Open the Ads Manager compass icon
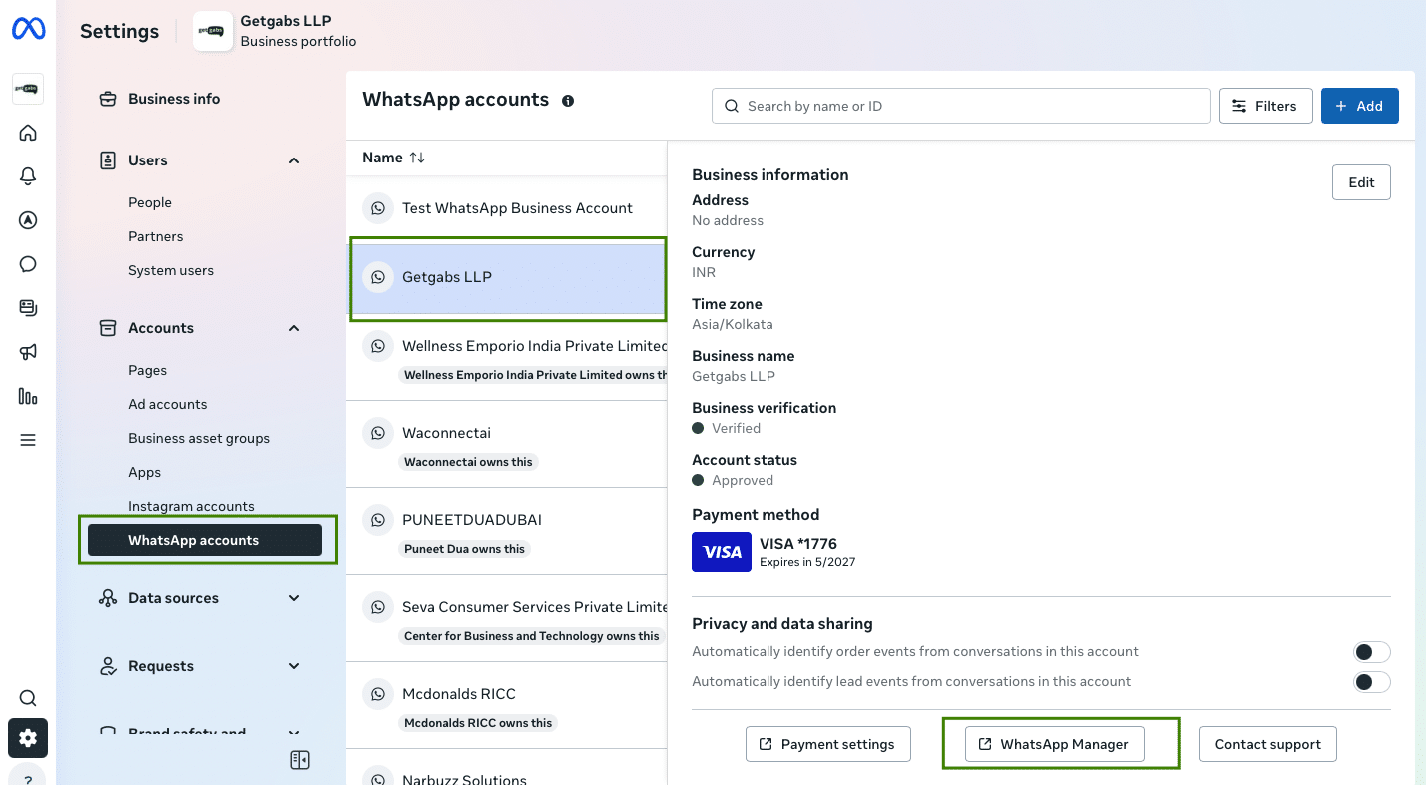 pos(28,221)
